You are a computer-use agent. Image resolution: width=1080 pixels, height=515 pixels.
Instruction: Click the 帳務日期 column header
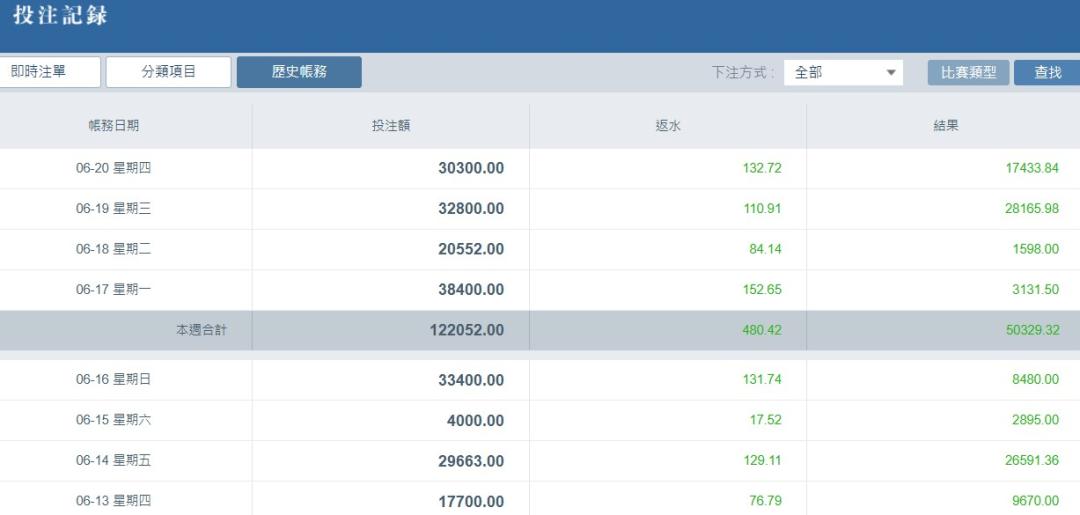pos(113,126)
